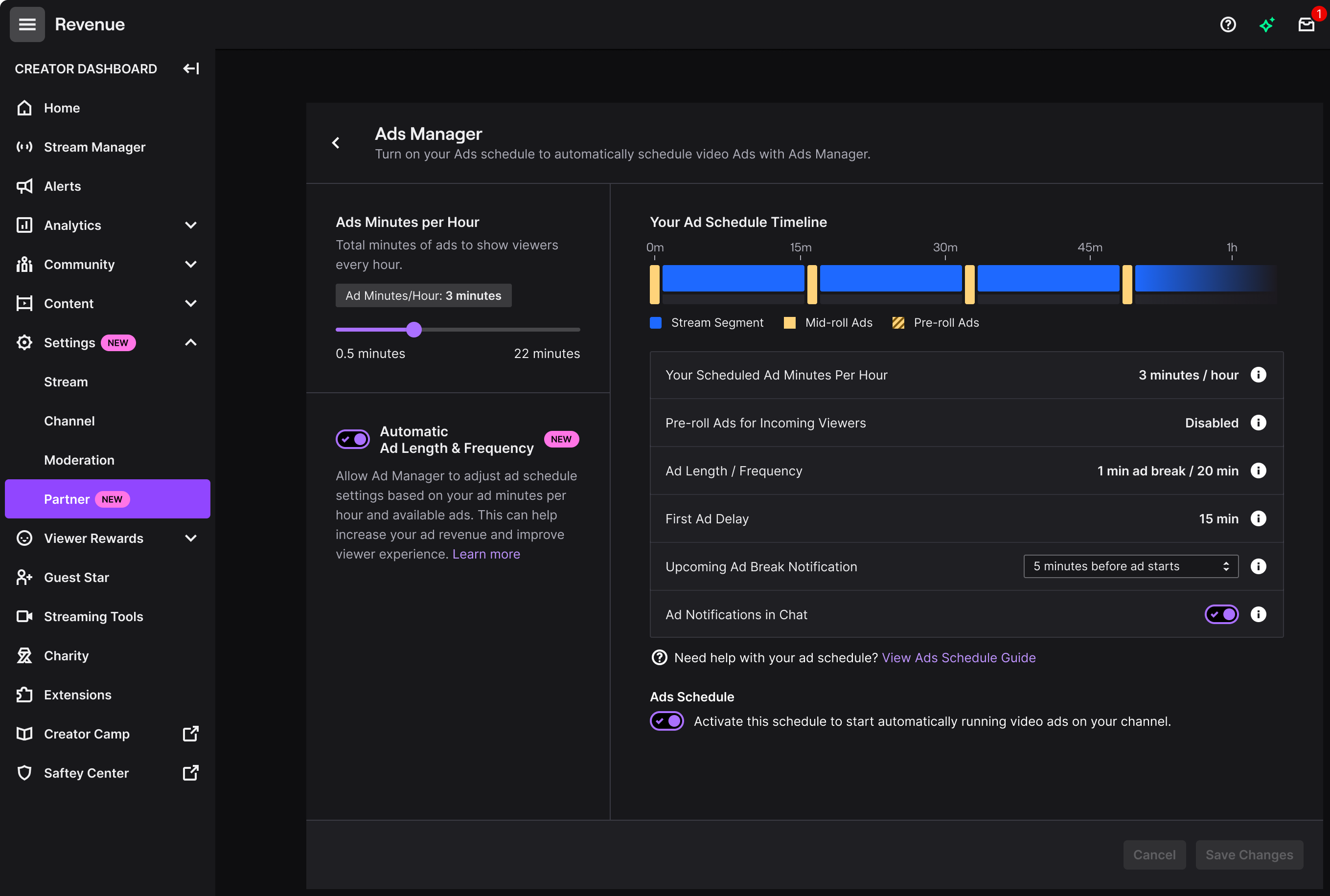This screenshot has width=1330, height=896.
Task: Show info for Pre-roll Ads for Incoming Viewers
Action: click(1258, 423)
